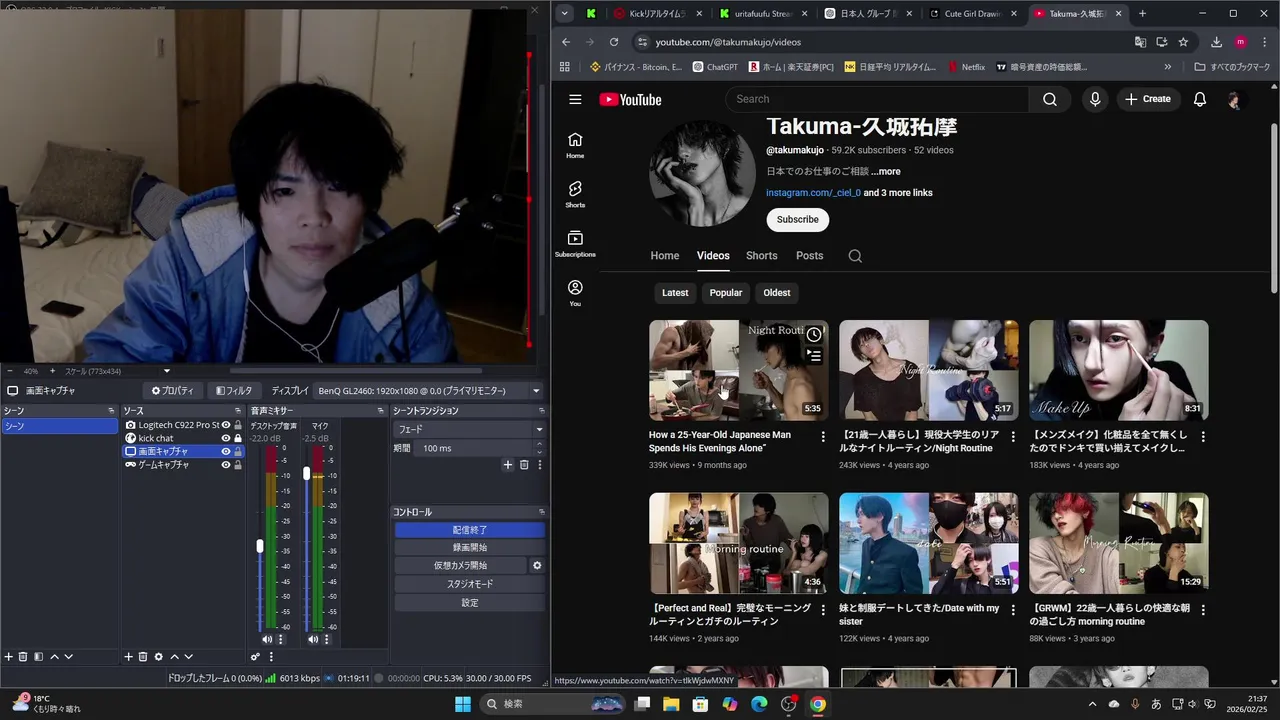1280x720 pixels.
Task: Adjust デスクトップ音声 volume slider handle
Action: pos(260,546)
